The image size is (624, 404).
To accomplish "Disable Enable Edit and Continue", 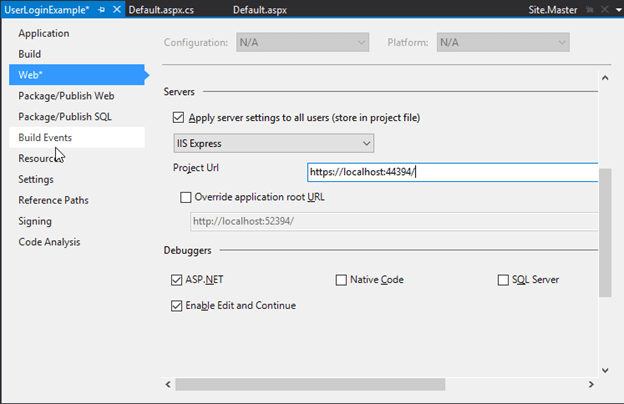I will [178, 305].
